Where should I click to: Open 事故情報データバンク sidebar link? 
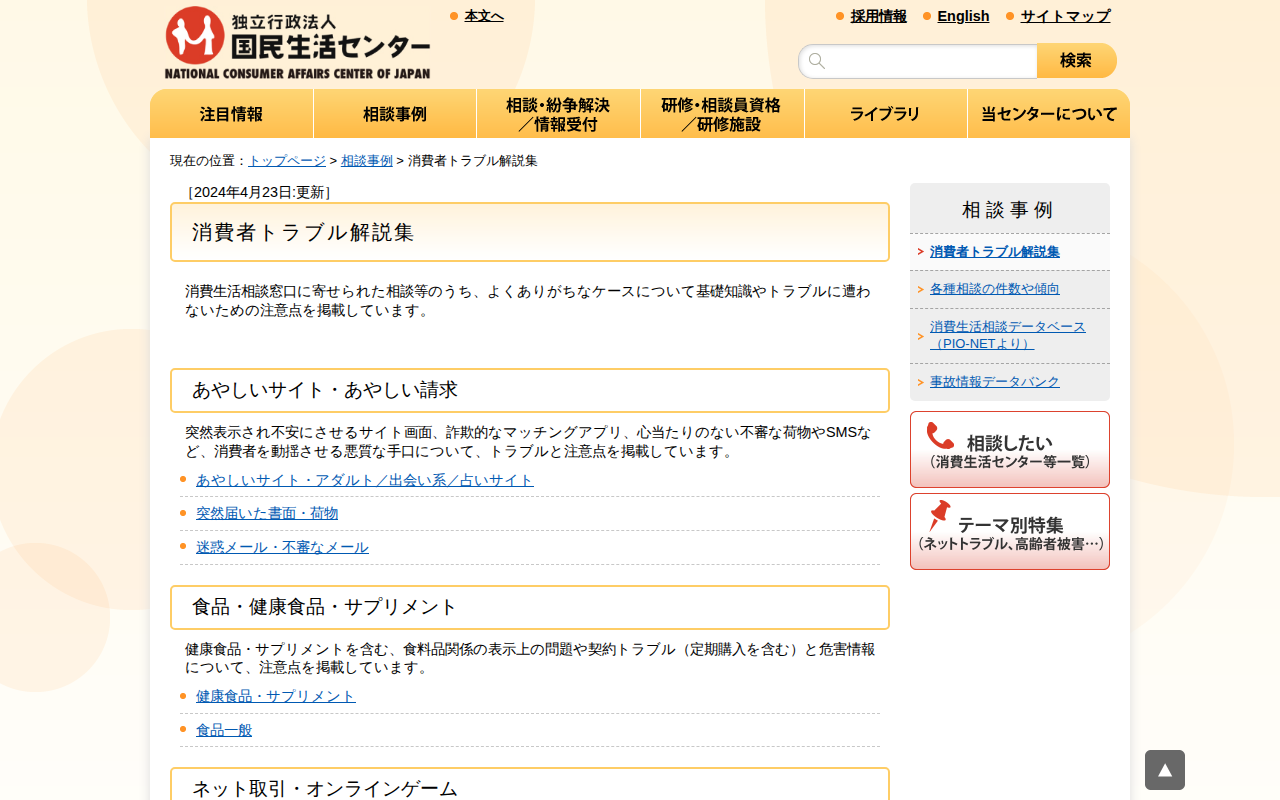pos(995,382)
